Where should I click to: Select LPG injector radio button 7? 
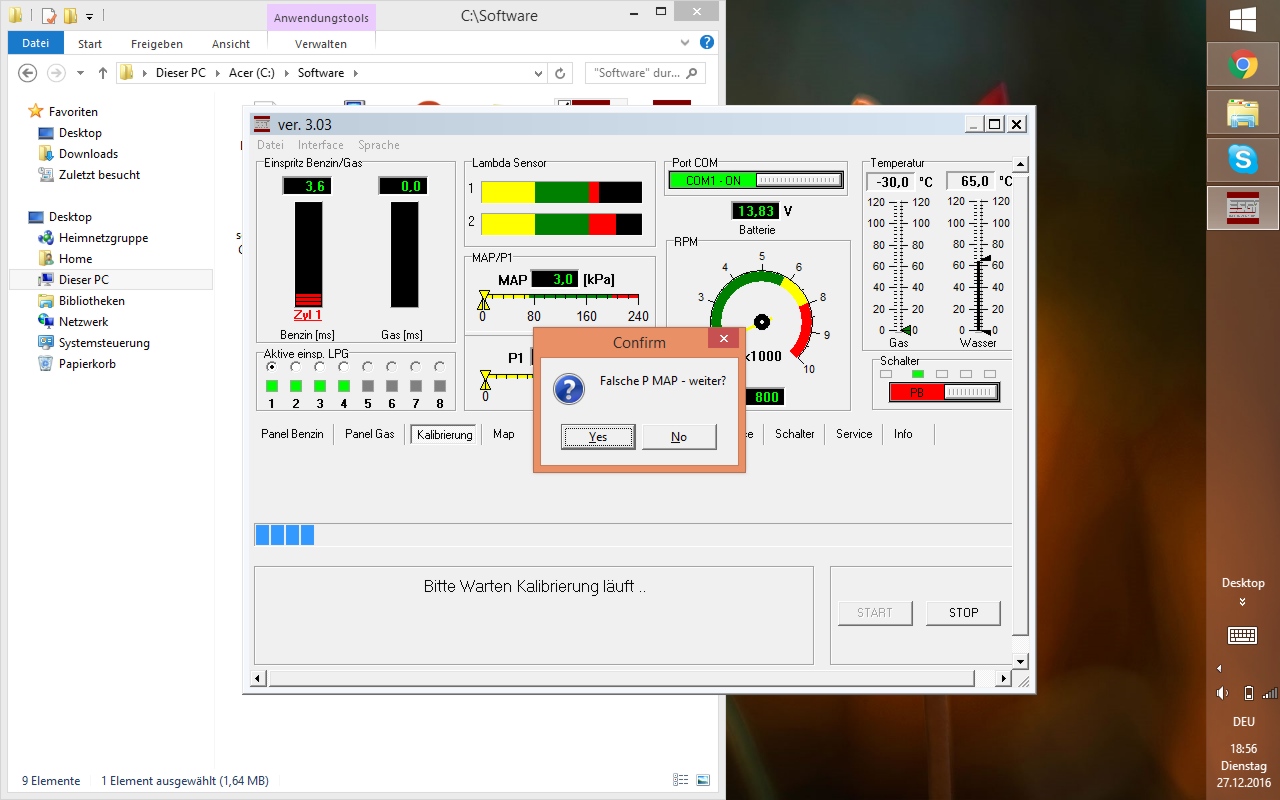[x=415, y=367]
